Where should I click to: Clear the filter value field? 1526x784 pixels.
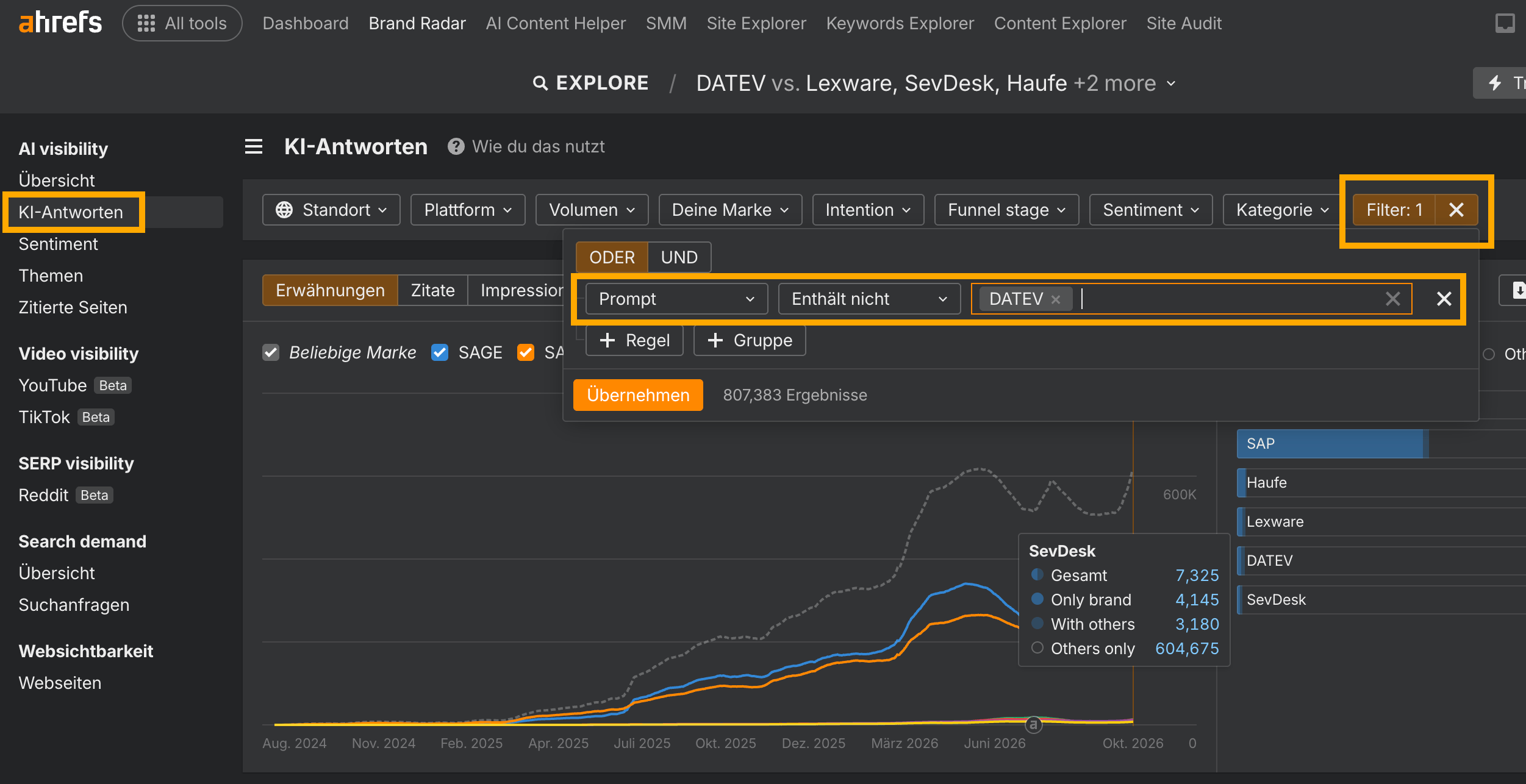tap(1392, 299)
